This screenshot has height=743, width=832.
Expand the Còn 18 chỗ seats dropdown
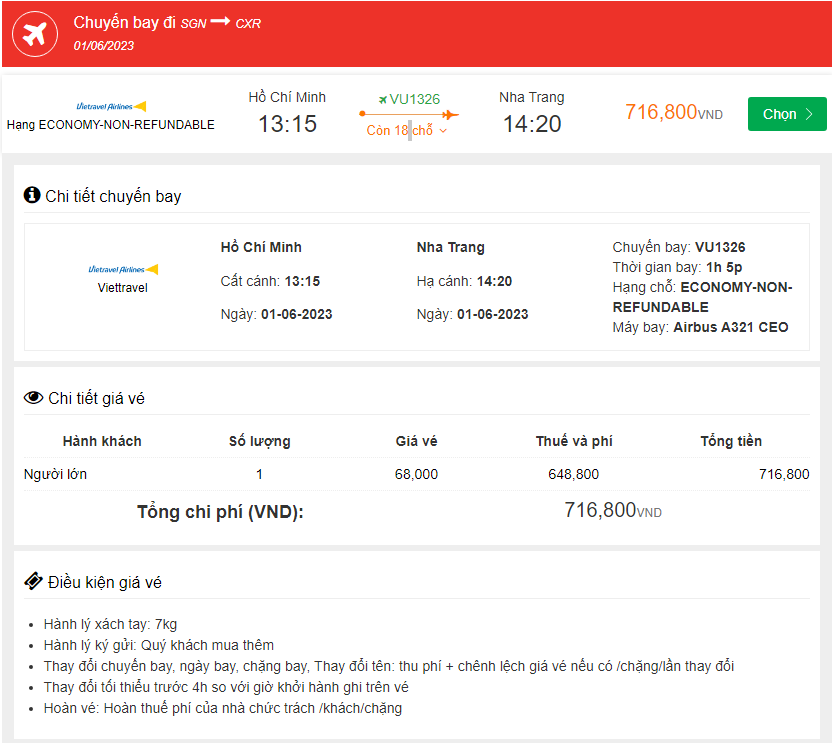pos(400,131)
